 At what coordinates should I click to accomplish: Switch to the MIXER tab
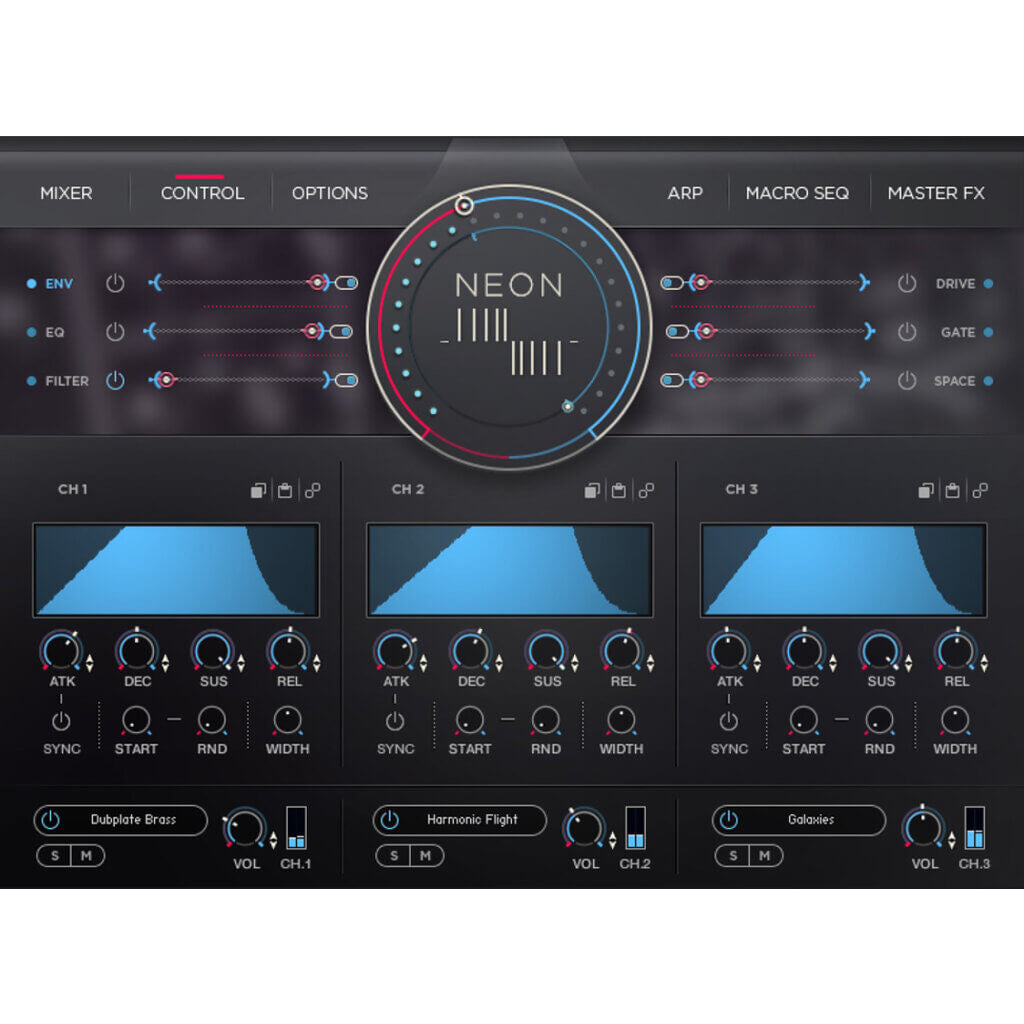click(x=66, y=193)
